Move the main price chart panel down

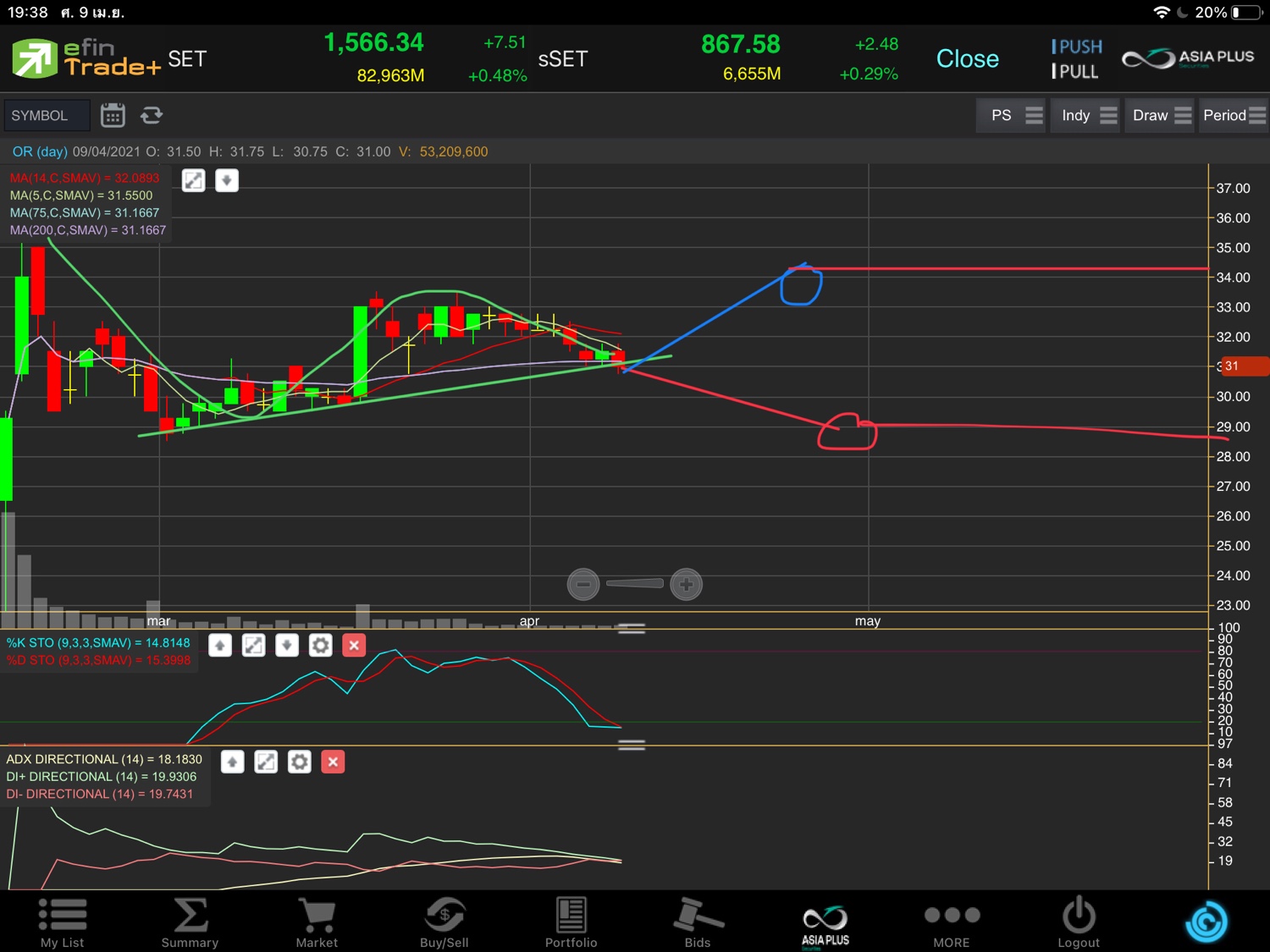[x=227, y=180]
